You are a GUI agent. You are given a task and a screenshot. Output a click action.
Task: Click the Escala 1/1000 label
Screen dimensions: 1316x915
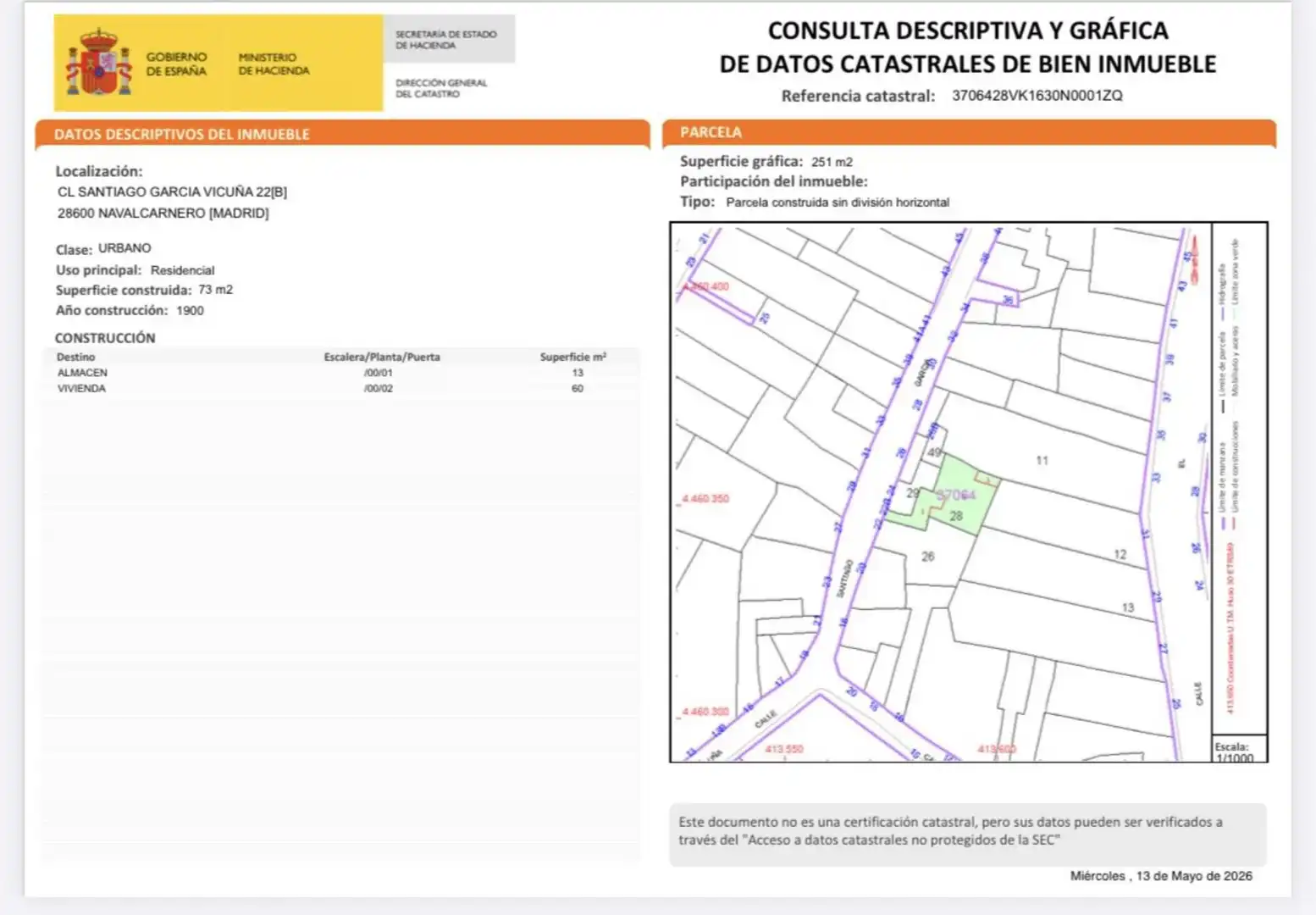[1235, 752]
